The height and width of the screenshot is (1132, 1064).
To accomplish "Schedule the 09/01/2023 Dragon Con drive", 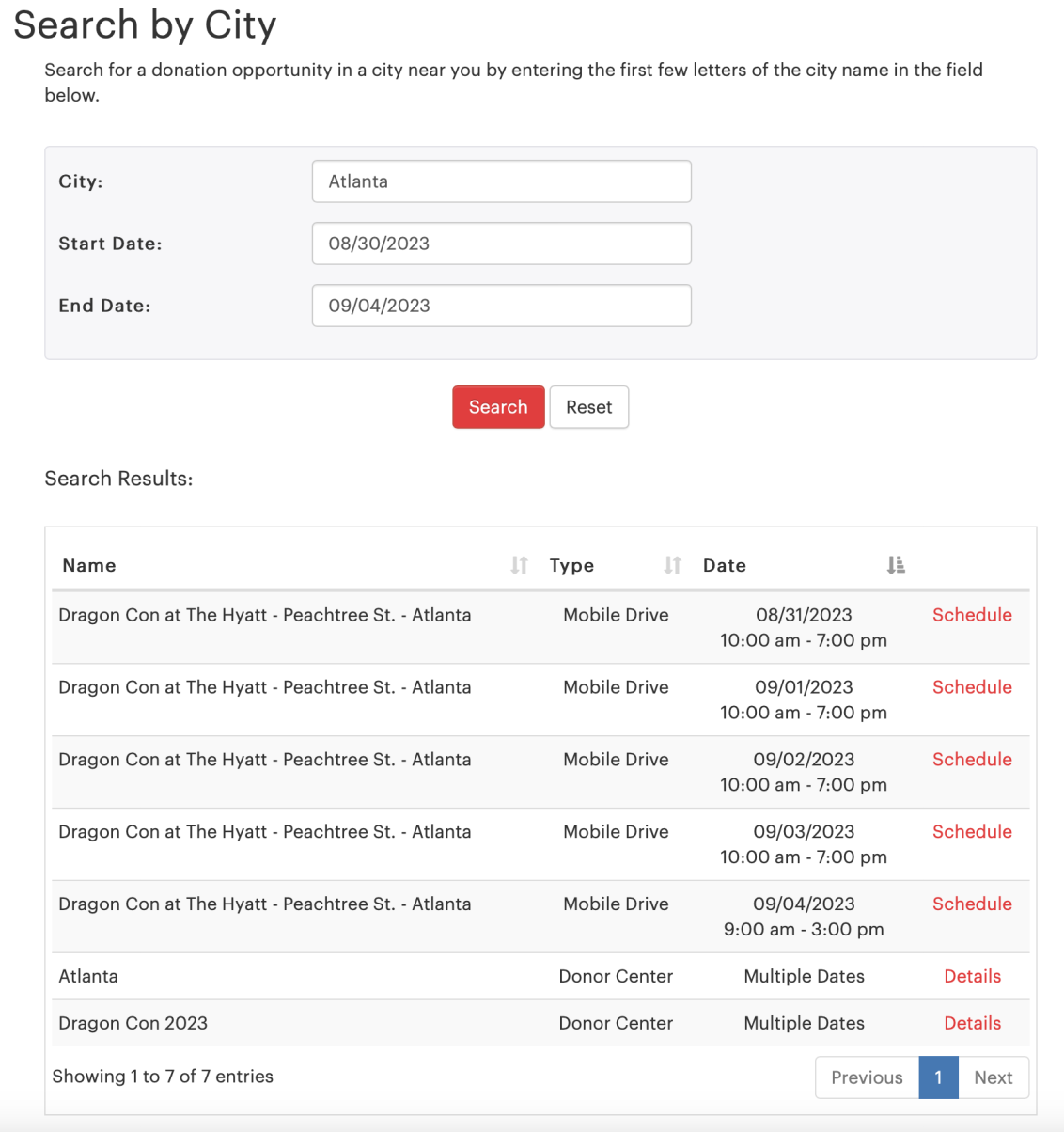I will [x=972, y=687].
